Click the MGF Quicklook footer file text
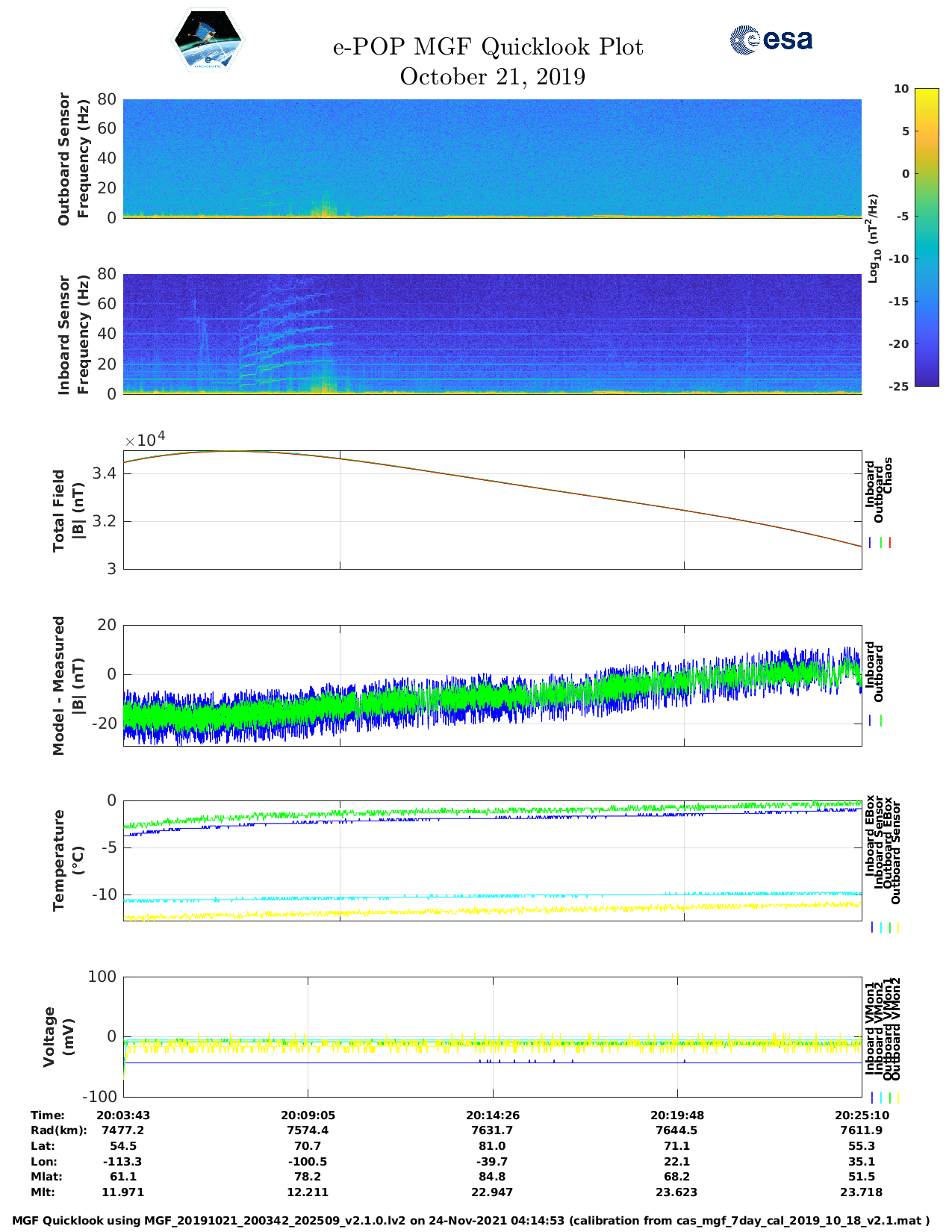The height and width of the screenshot is (1232, 952). (471, 1221)
